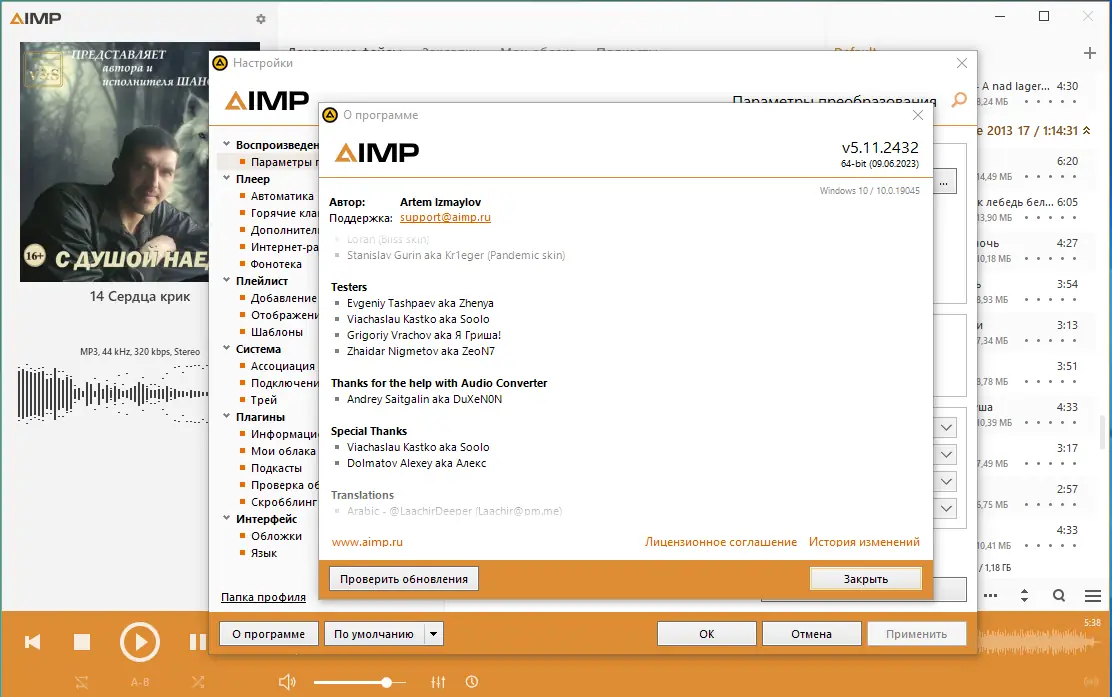The image size is (1112, 697).
Task: Mute sound via speaker icon
Action: 287,682
